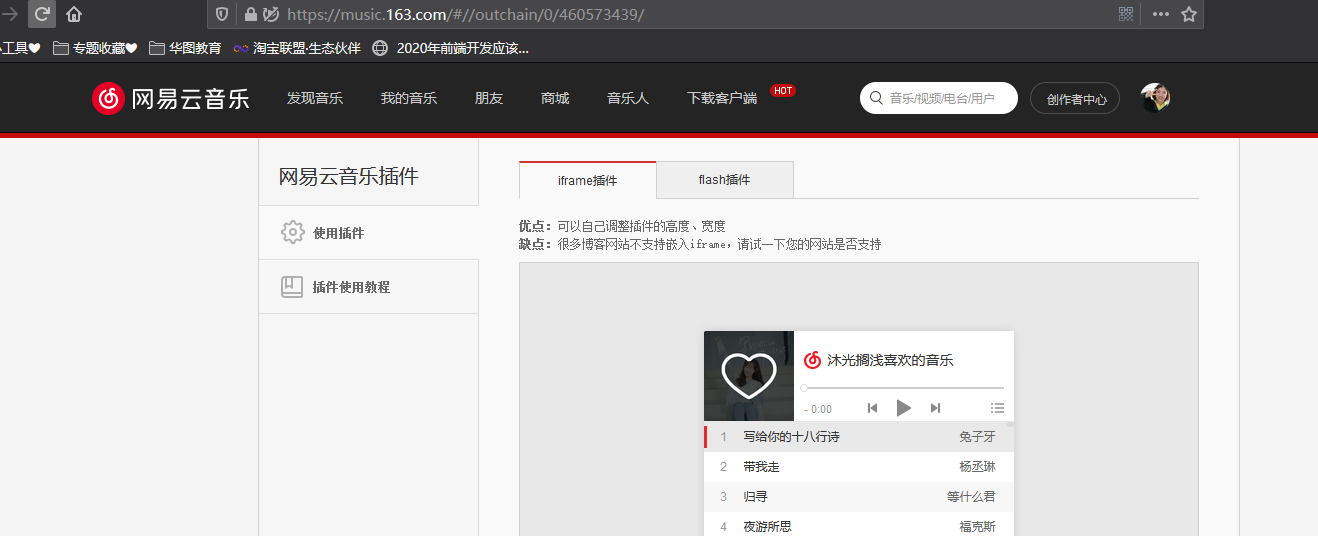Select 使用插件 in the sidebar

click(x=368, y=233)
